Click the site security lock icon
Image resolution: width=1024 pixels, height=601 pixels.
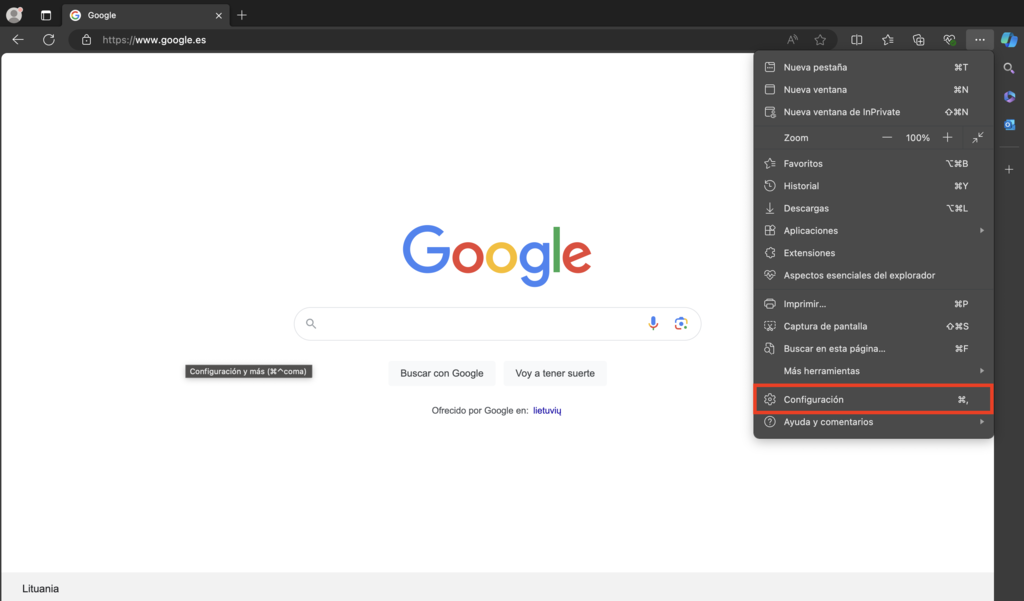86,40
